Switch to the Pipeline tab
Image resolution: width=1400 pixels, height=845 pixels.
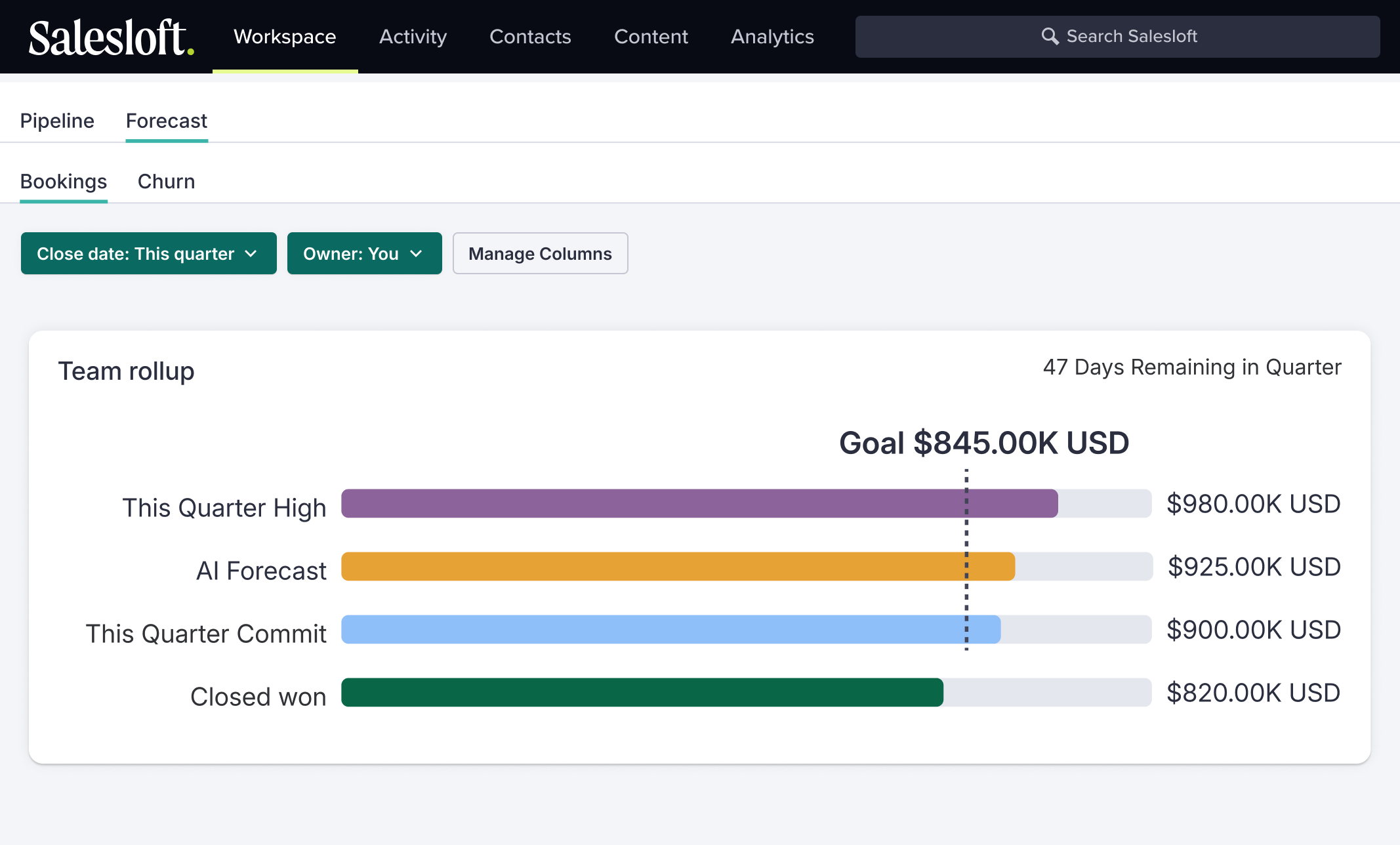coord(57,121)
